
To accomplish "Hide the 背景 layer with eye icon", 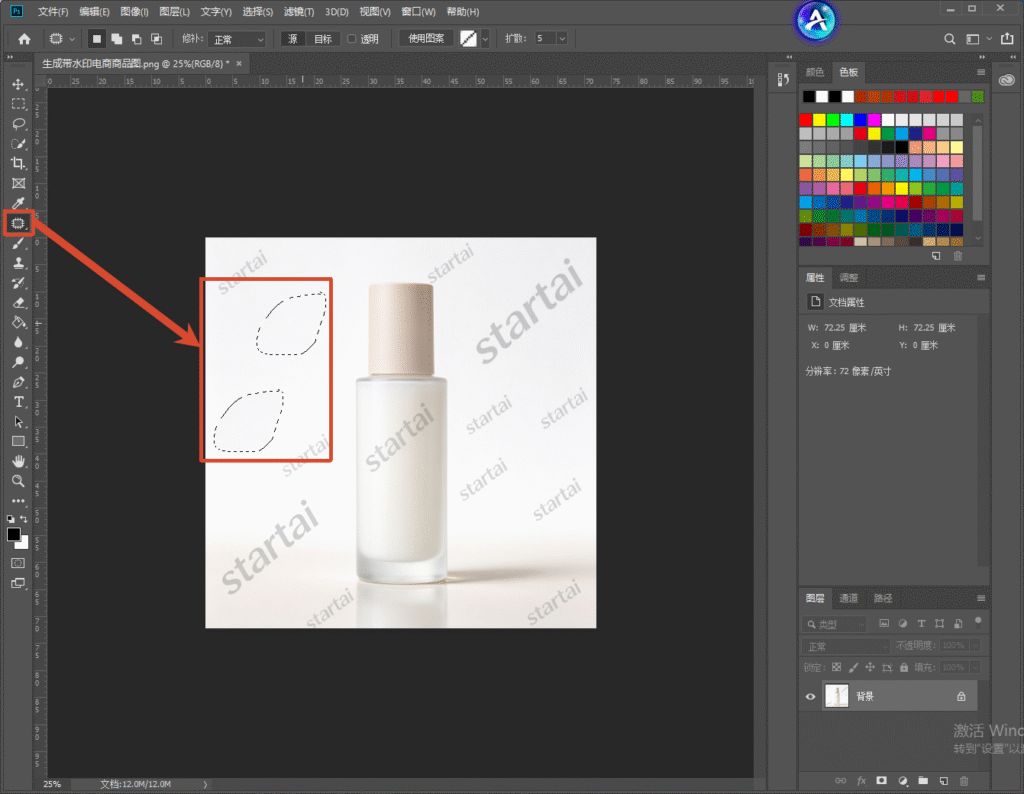I will pyautogui.click(x=810, y=697).
